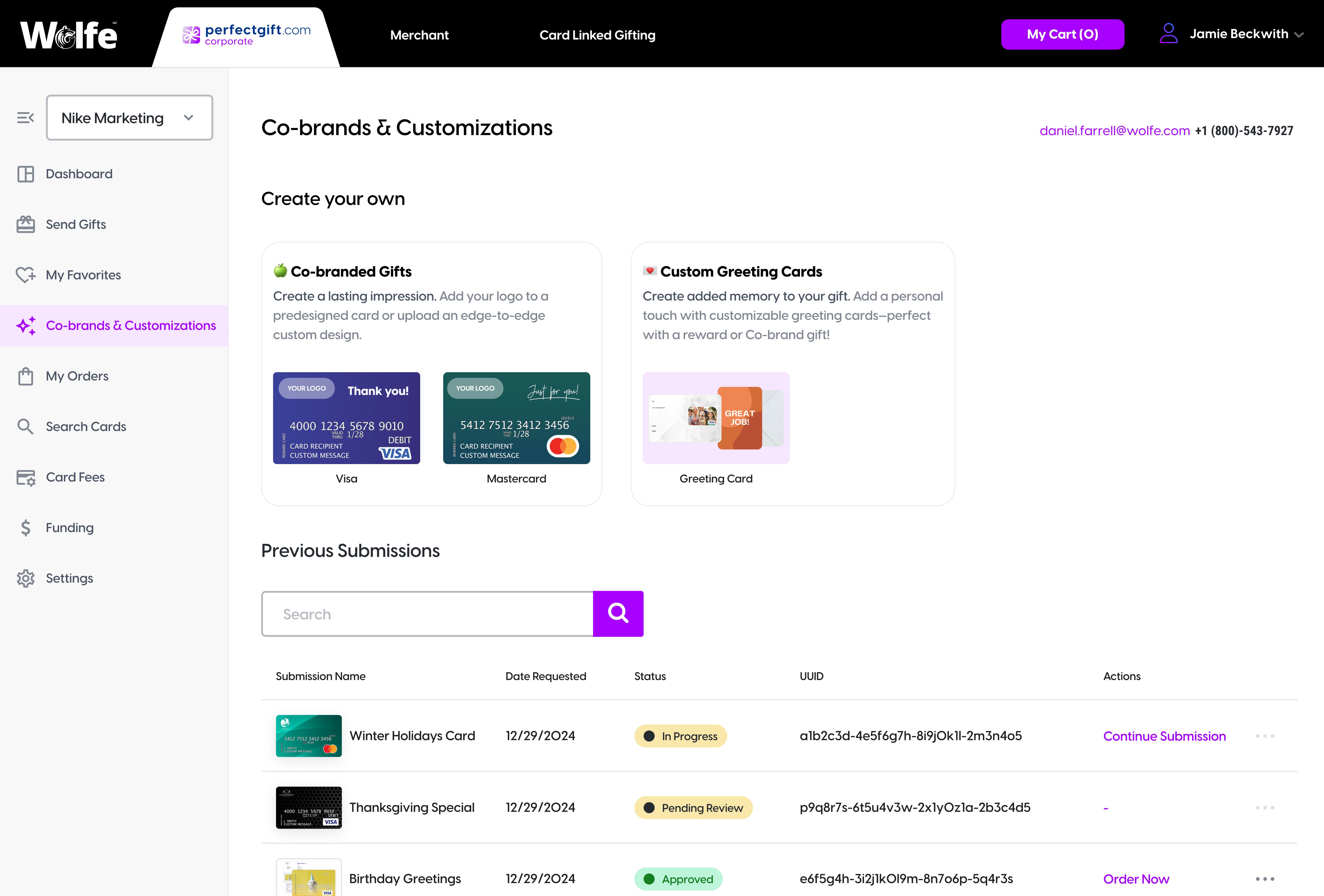Click the Settings gear icon
This screenshot has height=896, width=1324.
[x=26, y=578]
